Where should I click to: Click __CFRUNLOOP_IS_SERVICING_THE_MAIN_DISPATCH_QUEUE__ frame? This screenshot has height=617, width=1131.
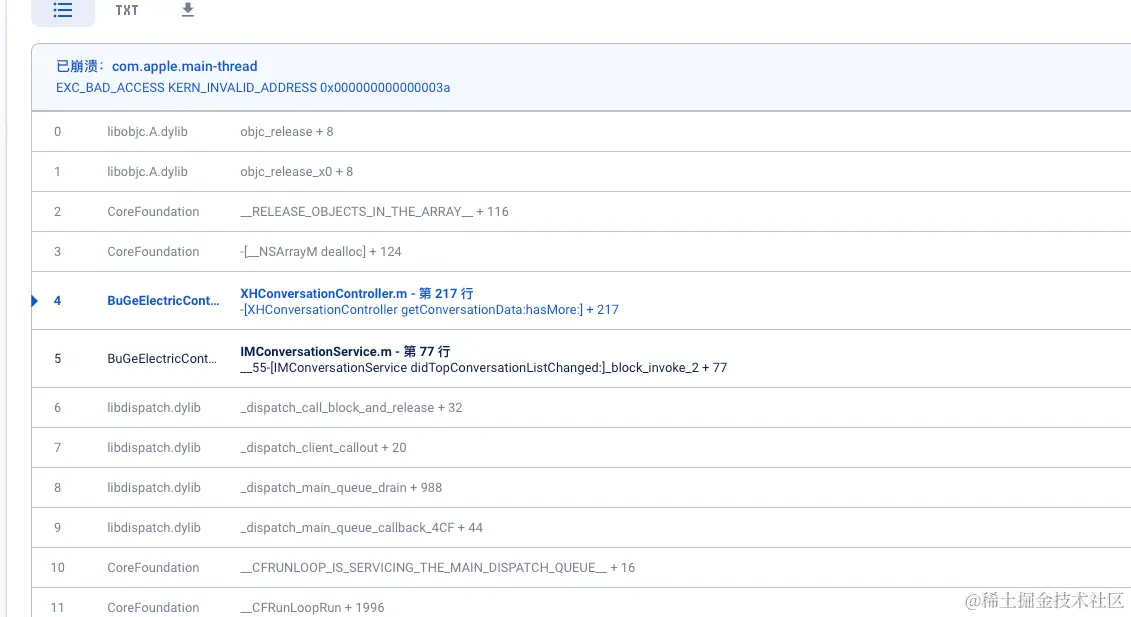pos(438,568)
